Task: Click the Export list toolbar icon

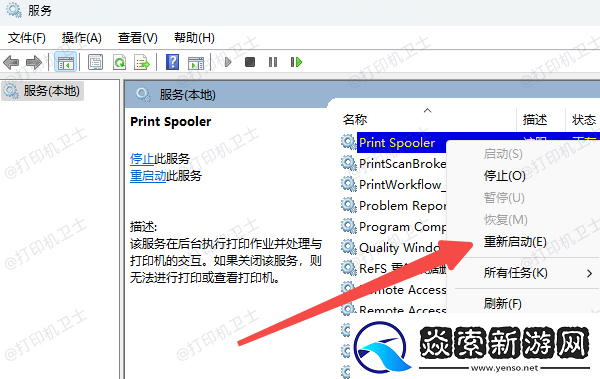Action: [x=142, y=62]
